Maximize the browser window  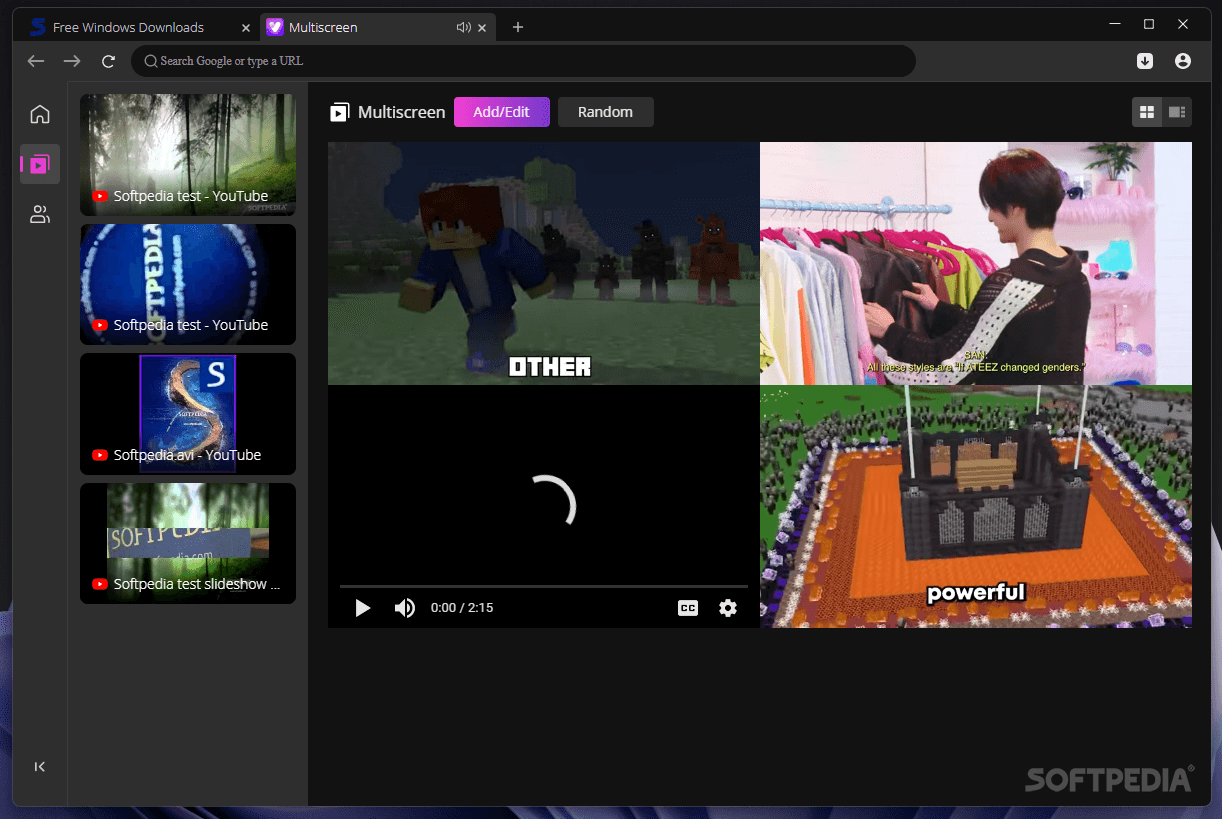tap(1149, 24)
